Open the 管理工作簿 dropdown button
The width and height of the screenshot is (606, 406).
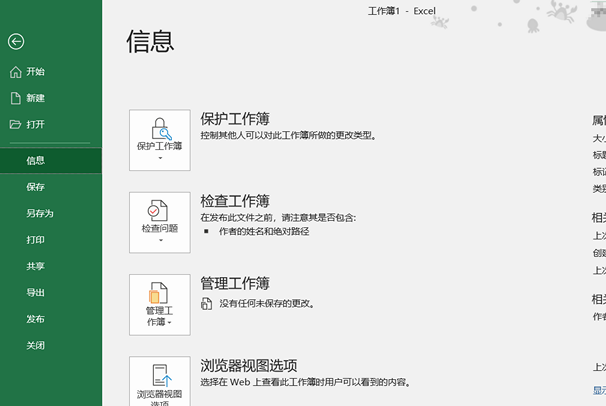(x=160, y=305)
